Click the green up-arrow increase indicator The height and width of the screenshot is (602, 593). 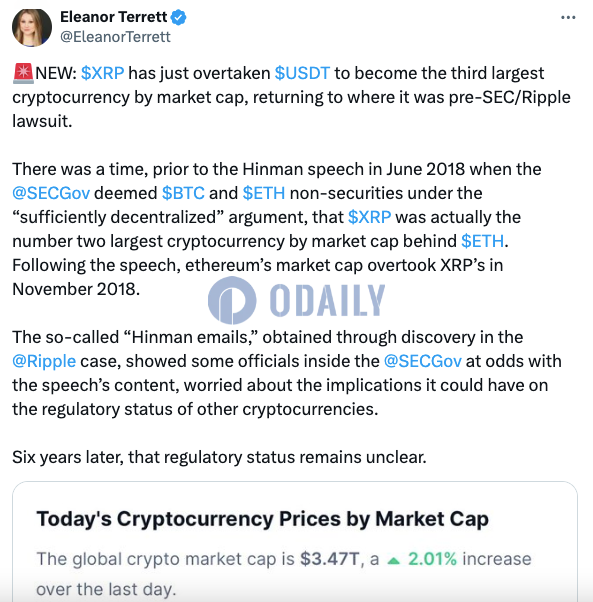[394, 561]
